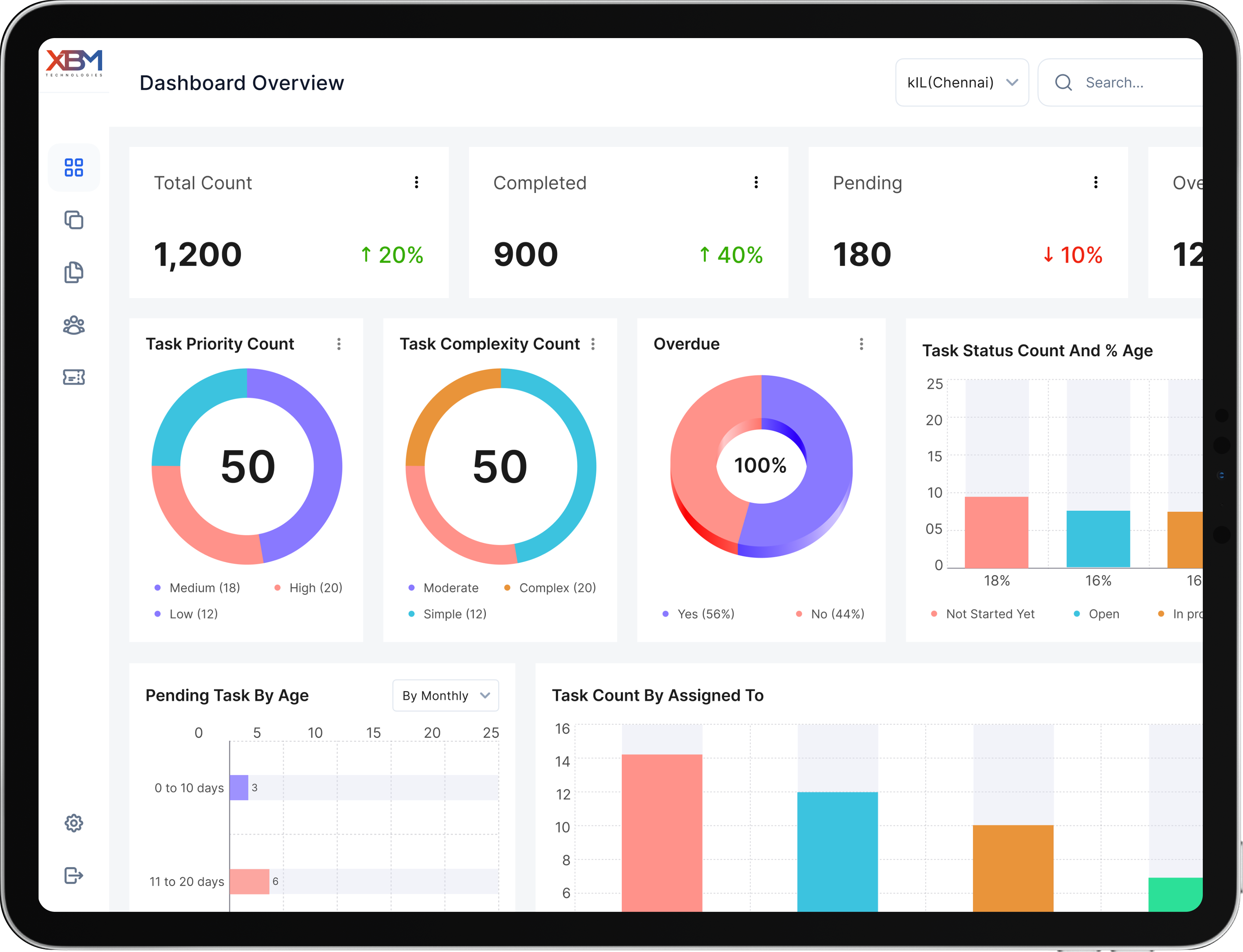Image resolution: width=1243 pixels, height=952 pixels.
Task: Toggle the Not Started Yet legend item
Action: (983, 614)
